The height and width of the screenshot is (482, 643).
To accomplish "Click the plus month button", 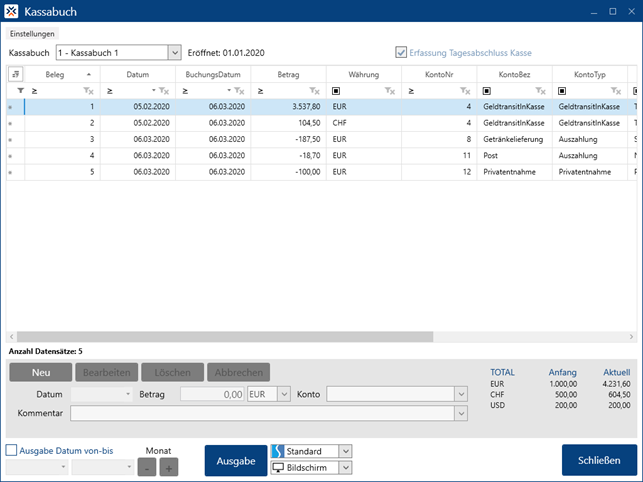I will pyautogui.click(x=168, y=468).
